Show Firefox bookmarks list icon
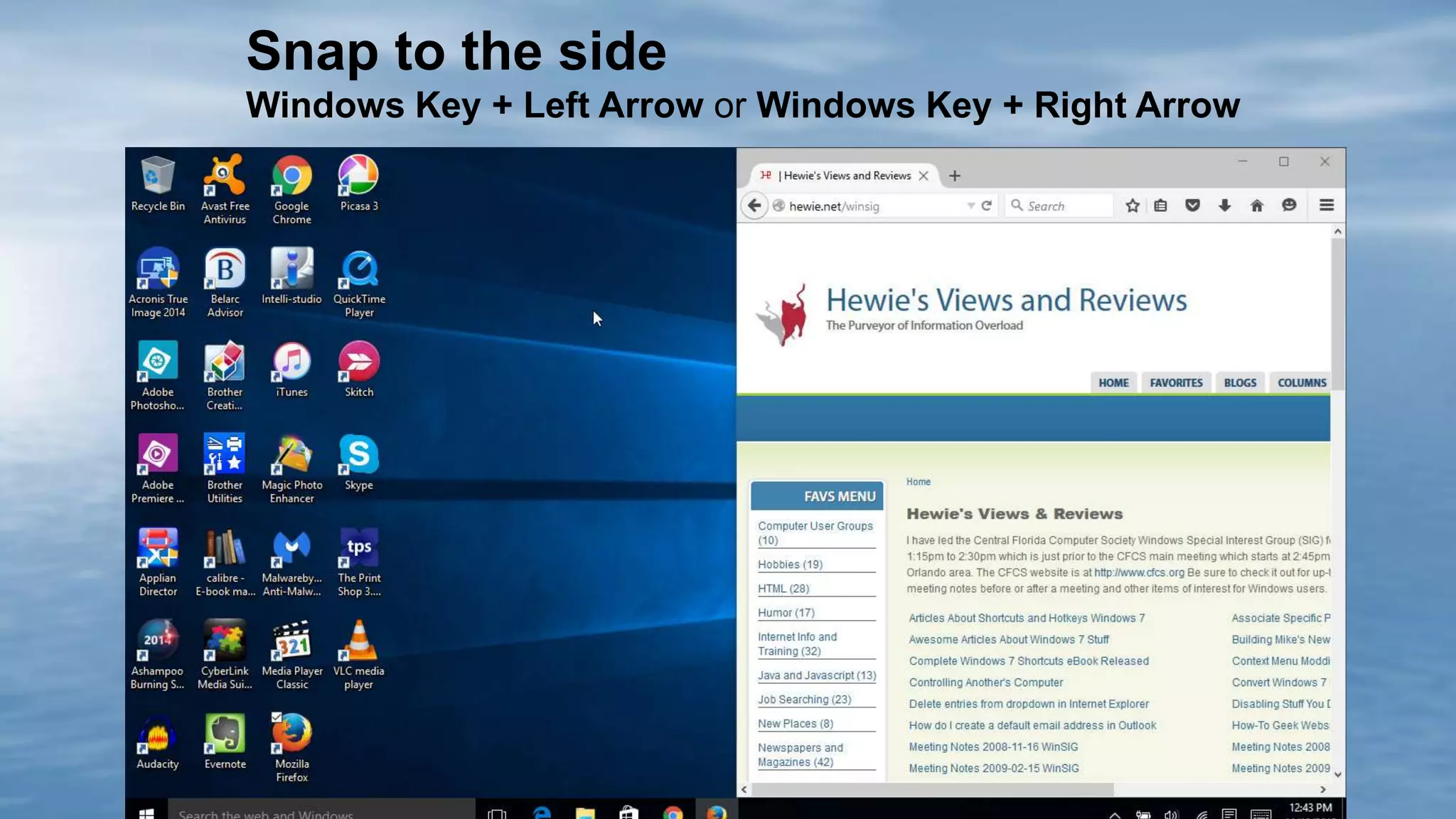Screen dimensions: 1456x819 pos(1161,206)
